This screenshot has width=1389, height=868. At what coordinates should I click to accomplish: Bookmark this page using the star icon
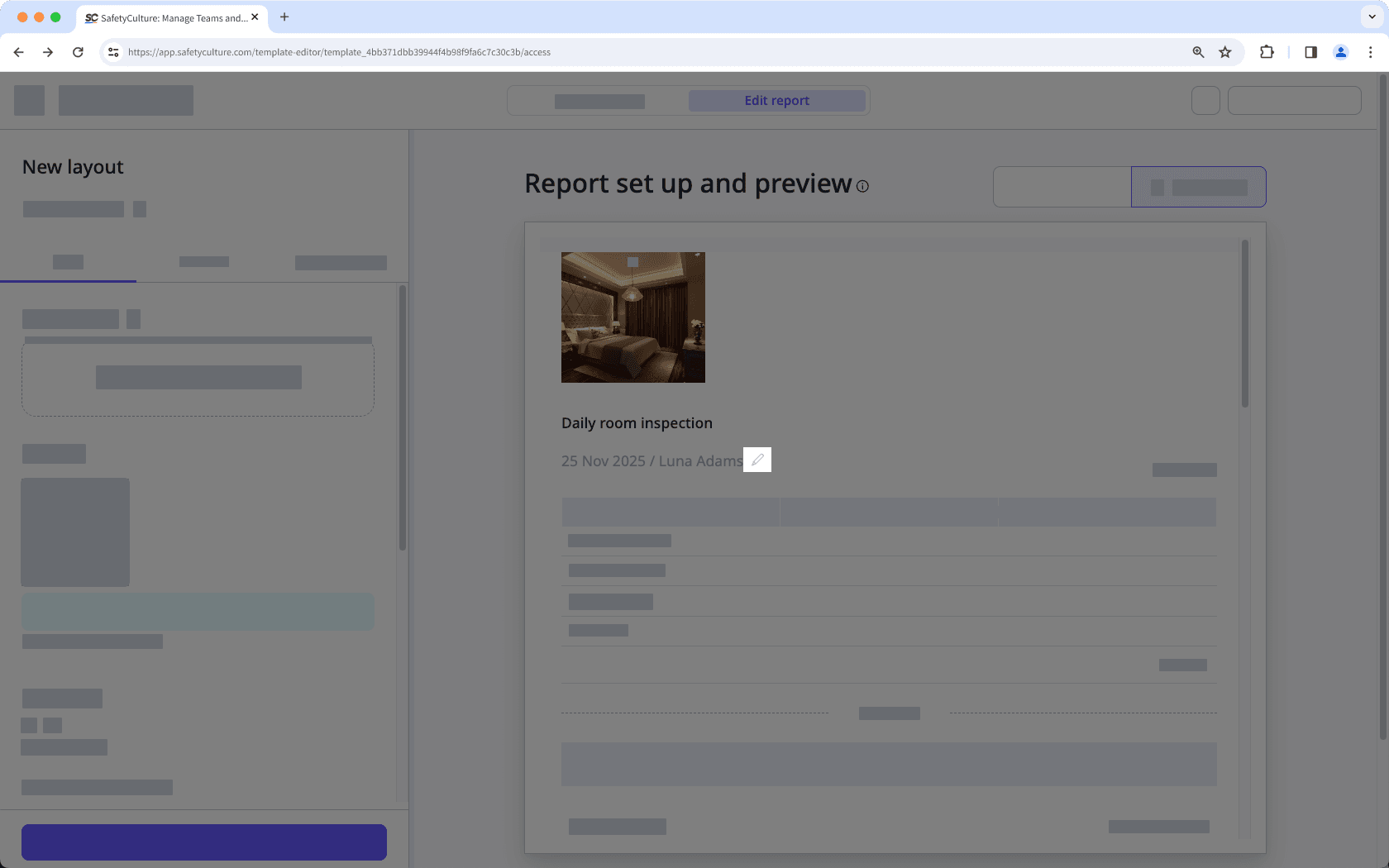(1225, 51)
